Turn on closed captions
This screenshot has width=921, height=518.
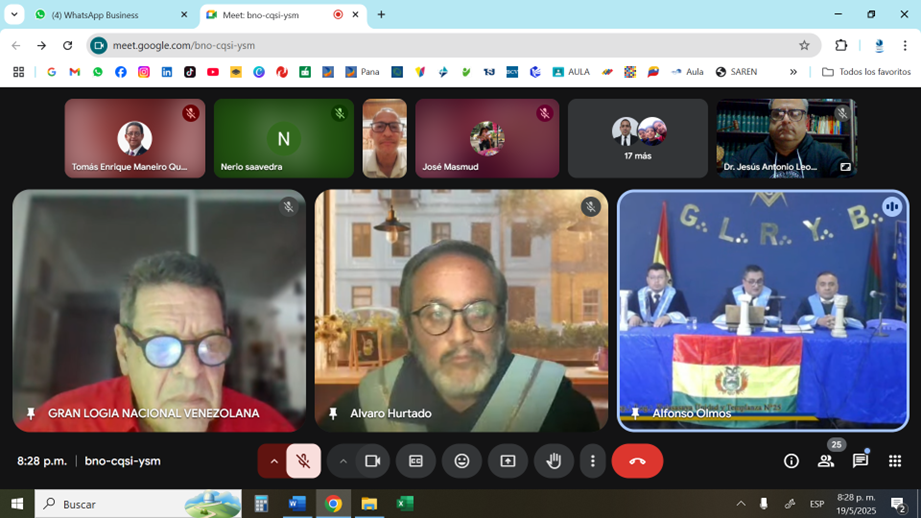(x=416, y=461)
